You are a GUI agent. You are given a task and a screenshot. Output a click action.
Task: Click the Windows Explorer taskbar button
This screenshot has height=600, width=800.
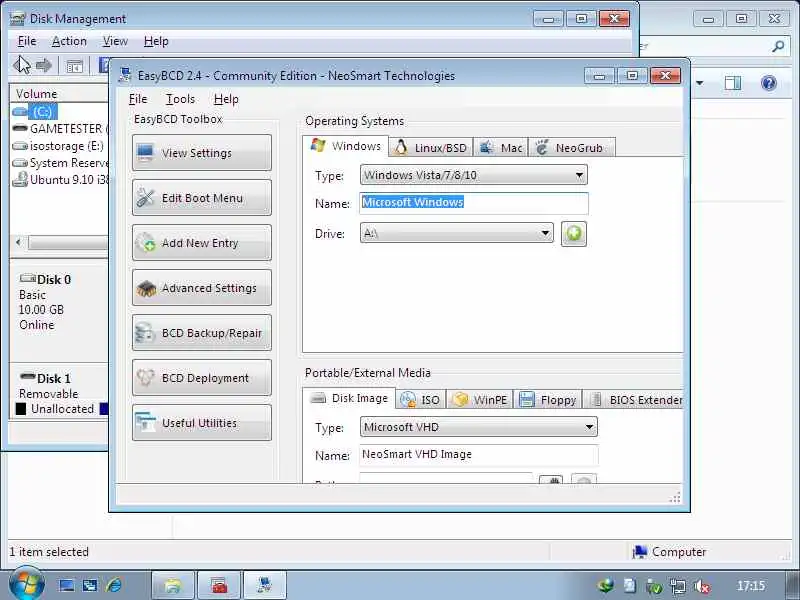click(173, 585)
